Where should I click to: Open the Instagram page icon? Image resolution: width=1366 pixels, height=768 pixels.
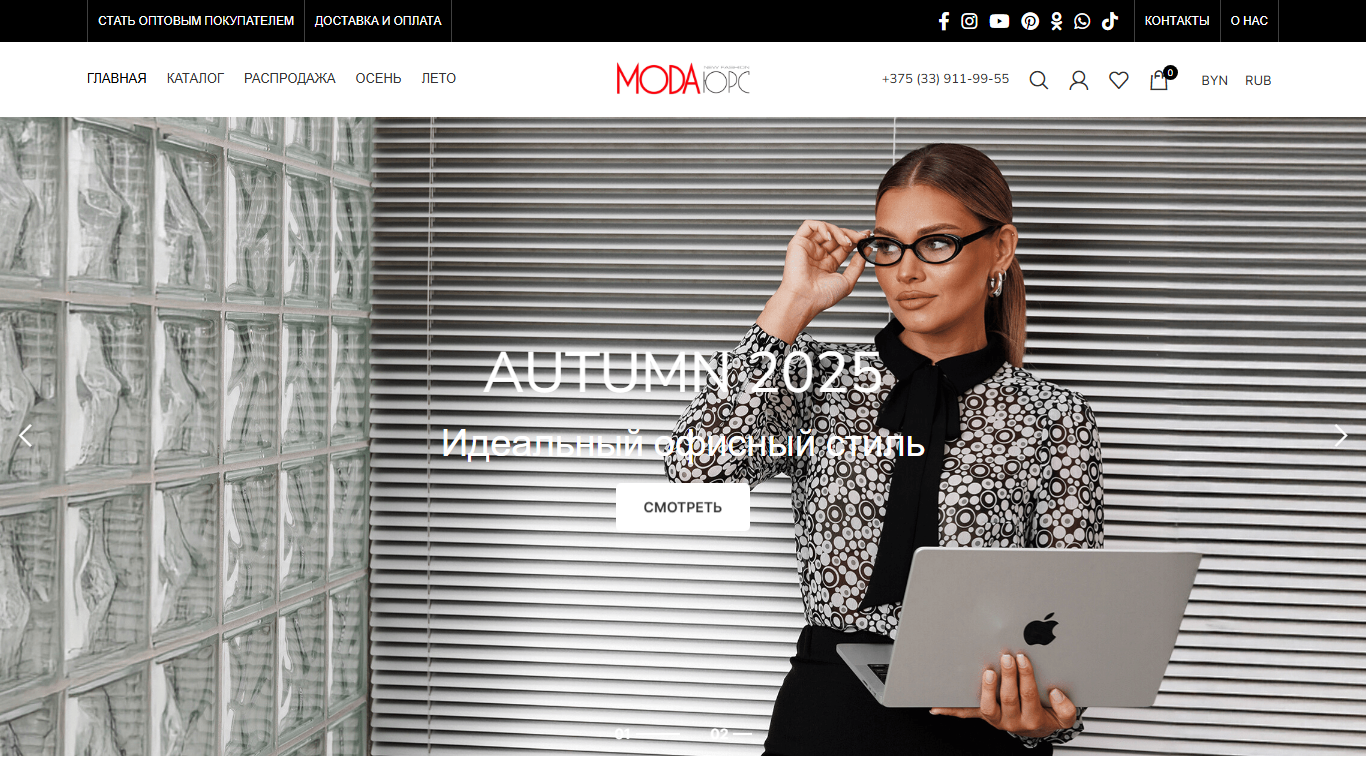tap(969, 21)
